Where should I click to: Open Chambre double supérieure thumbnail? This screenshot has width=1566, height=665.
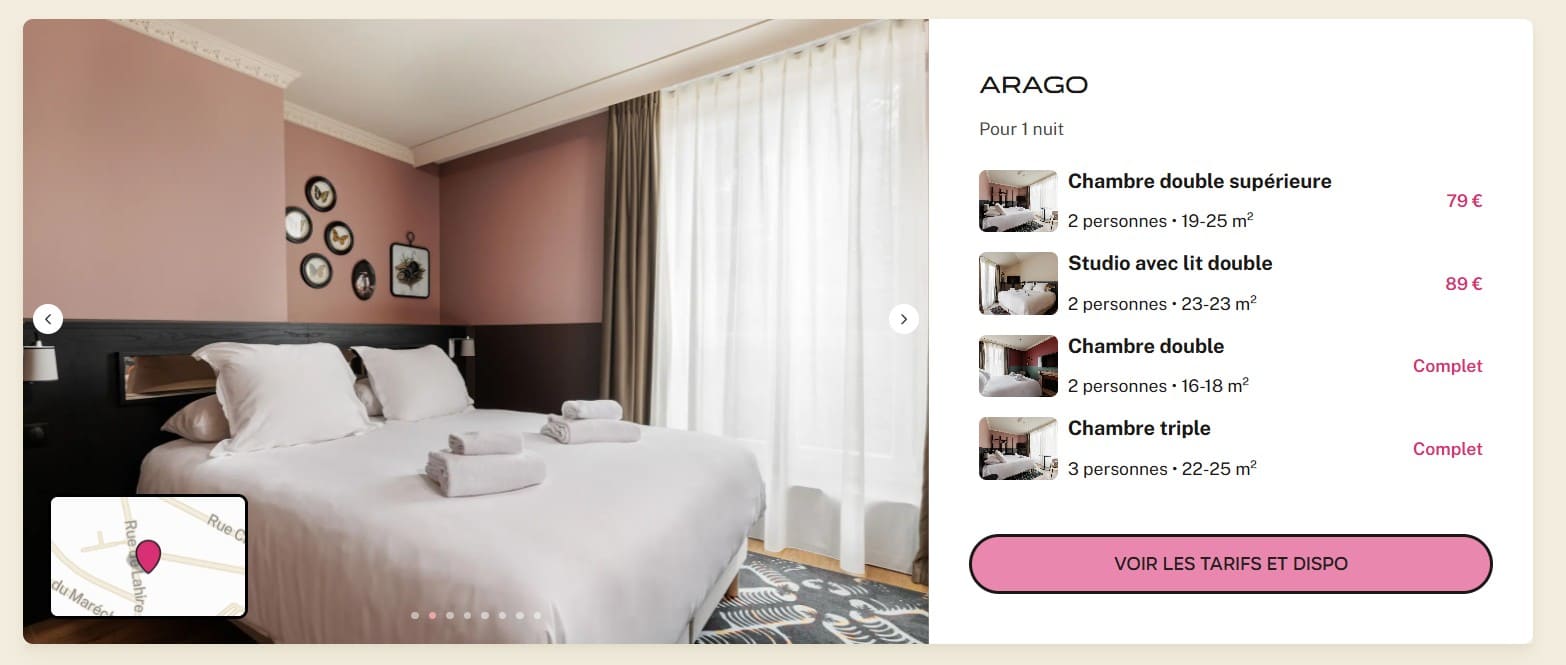(x=1018, y=201)
